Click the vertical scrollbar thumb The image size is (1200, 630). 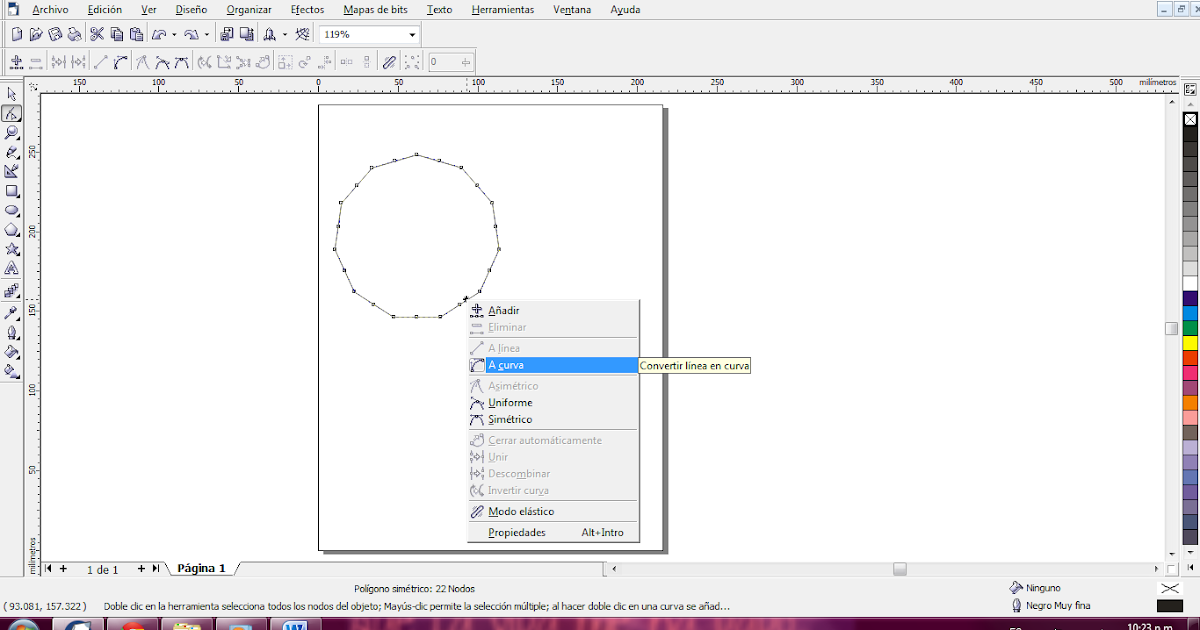[1171, 328]
